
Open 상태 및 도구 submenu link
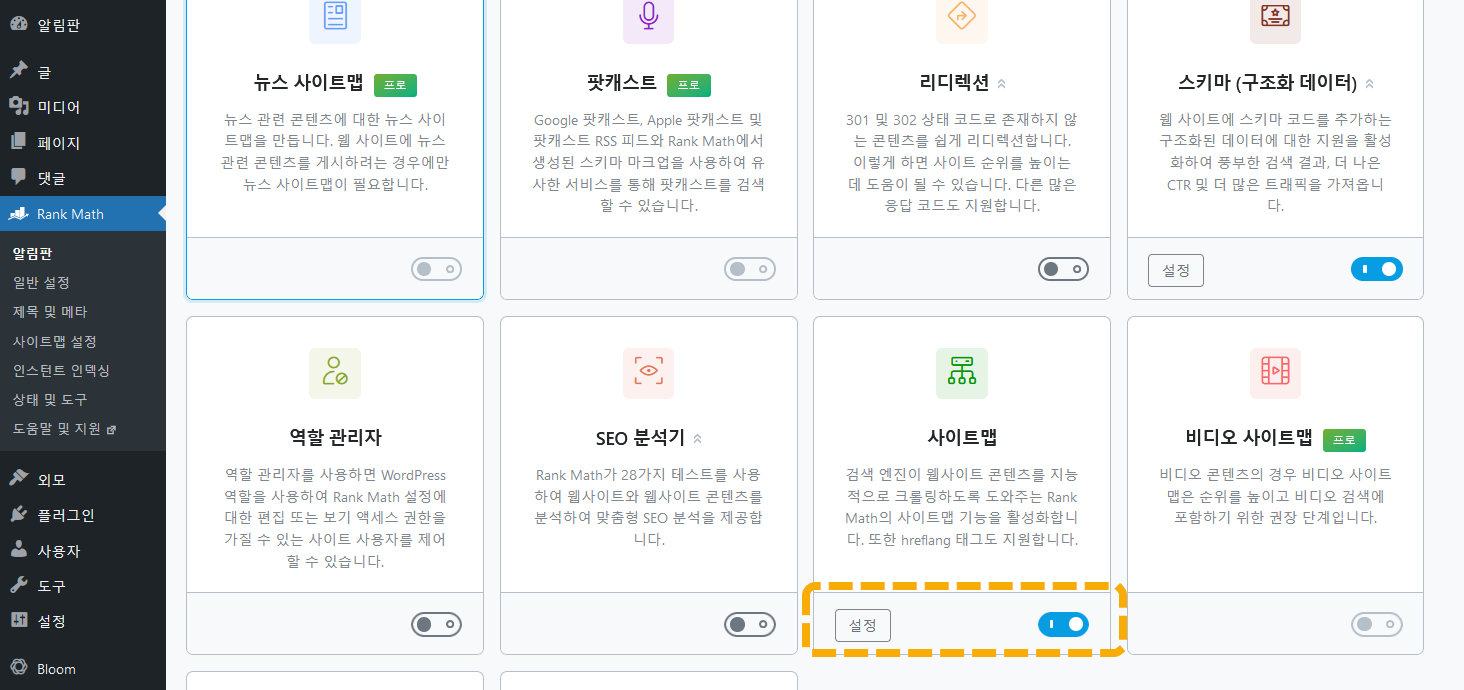50,399
